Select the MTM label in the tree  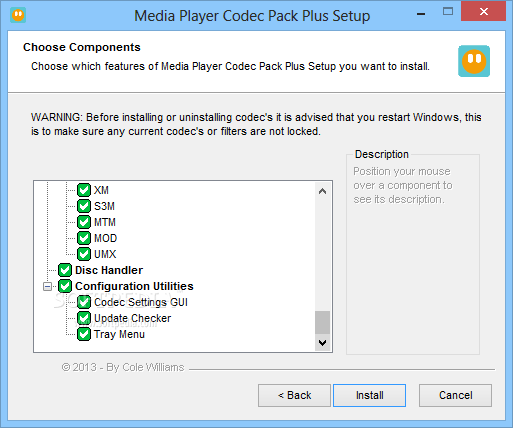(105, 222)
